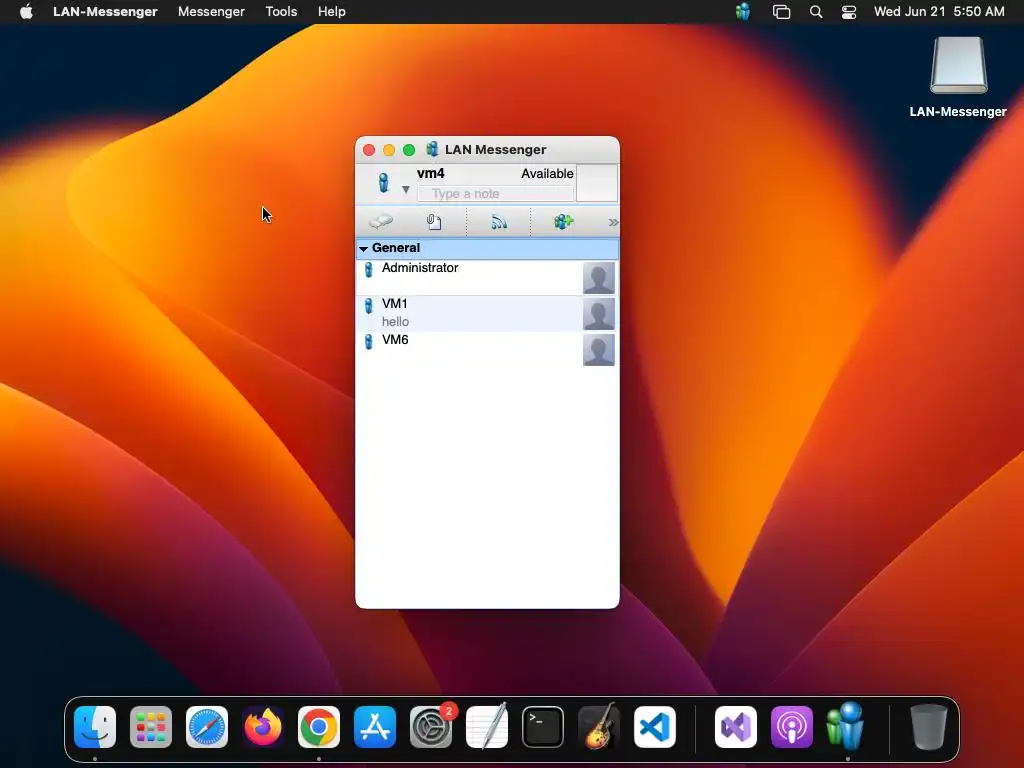Open the Messenger menu
The width and height of the screenshot is (1024, 768).
pyautogui.click(x=211, y=12)
